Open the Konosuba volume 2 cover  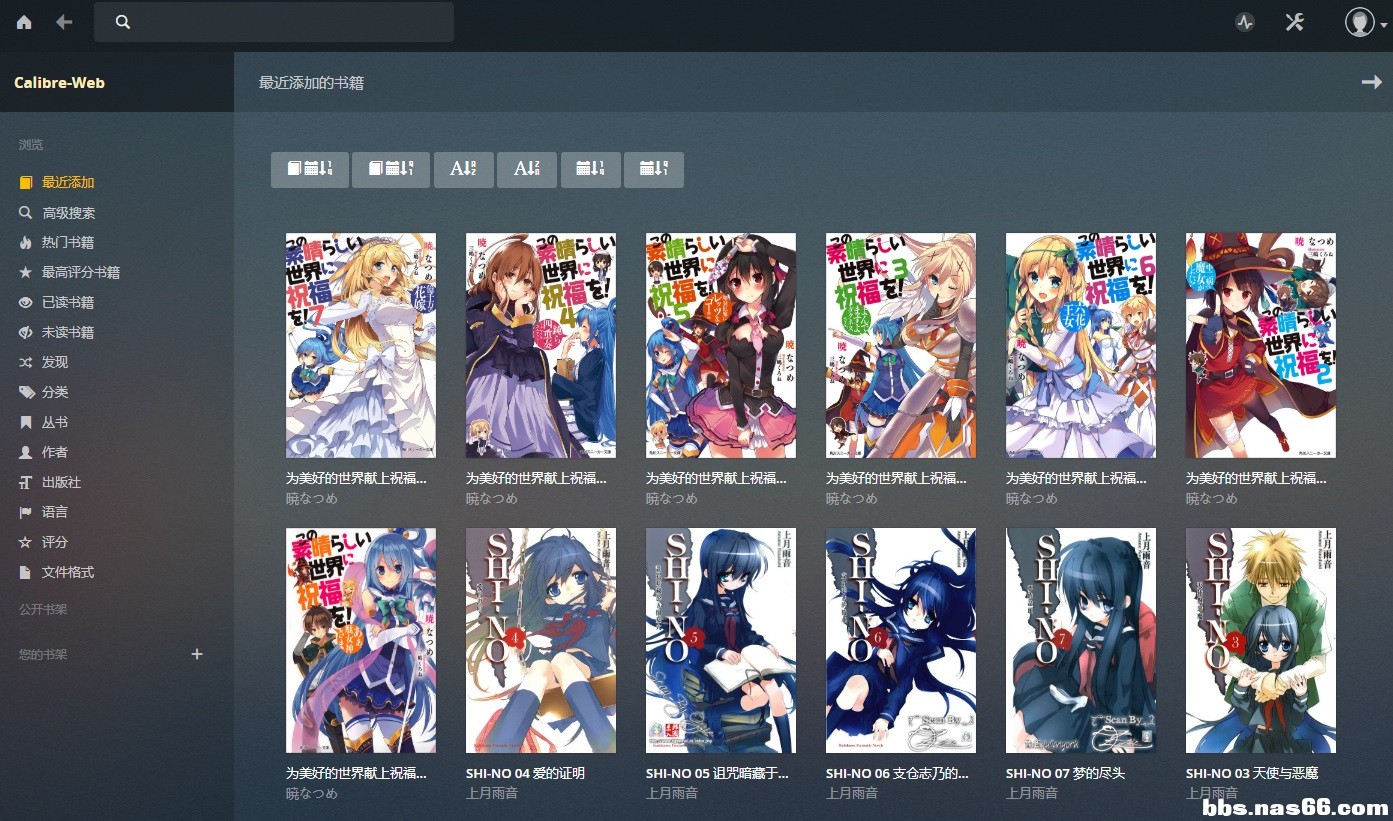coord(1261,346)
